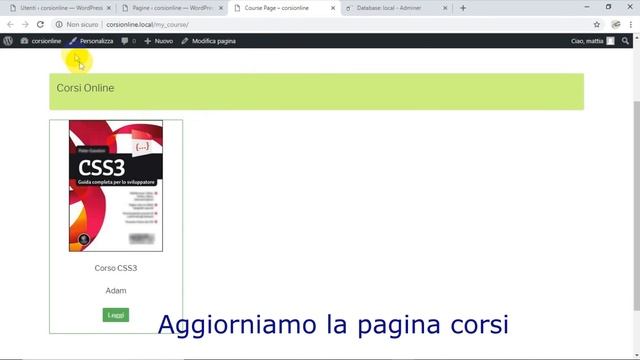Viewport: 640px width, 360px height.
Task: Open the Nuovo new-content menu
Action: (158, 41)
